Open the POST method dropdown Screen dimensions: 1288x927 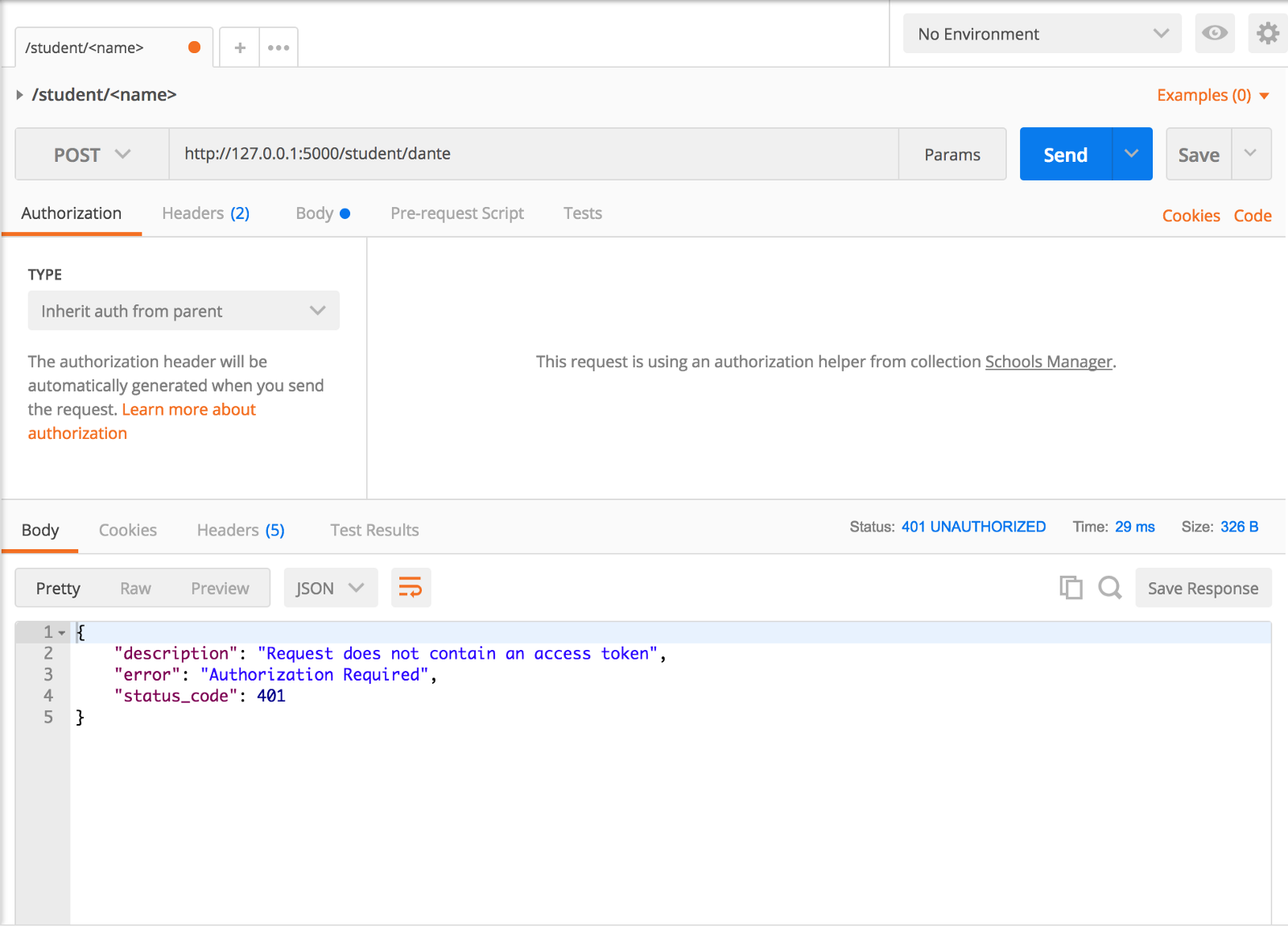click(92, 155)
